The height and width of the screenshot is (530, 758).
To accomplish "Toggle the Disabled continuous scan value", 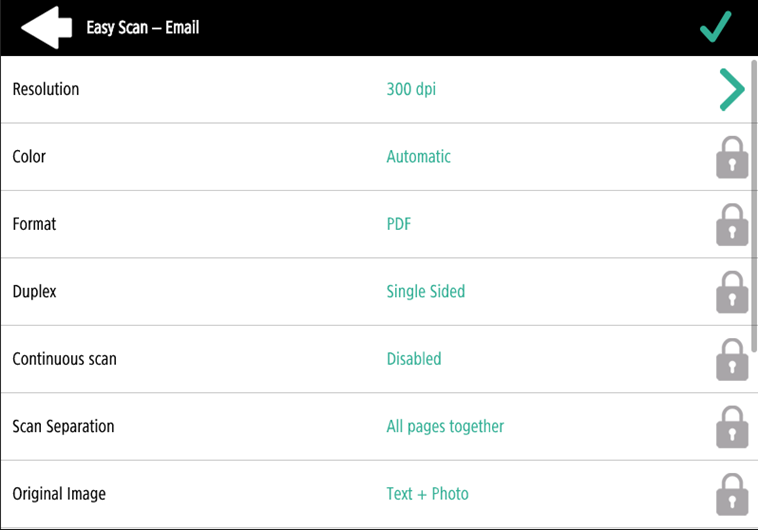I will (414, 359).
